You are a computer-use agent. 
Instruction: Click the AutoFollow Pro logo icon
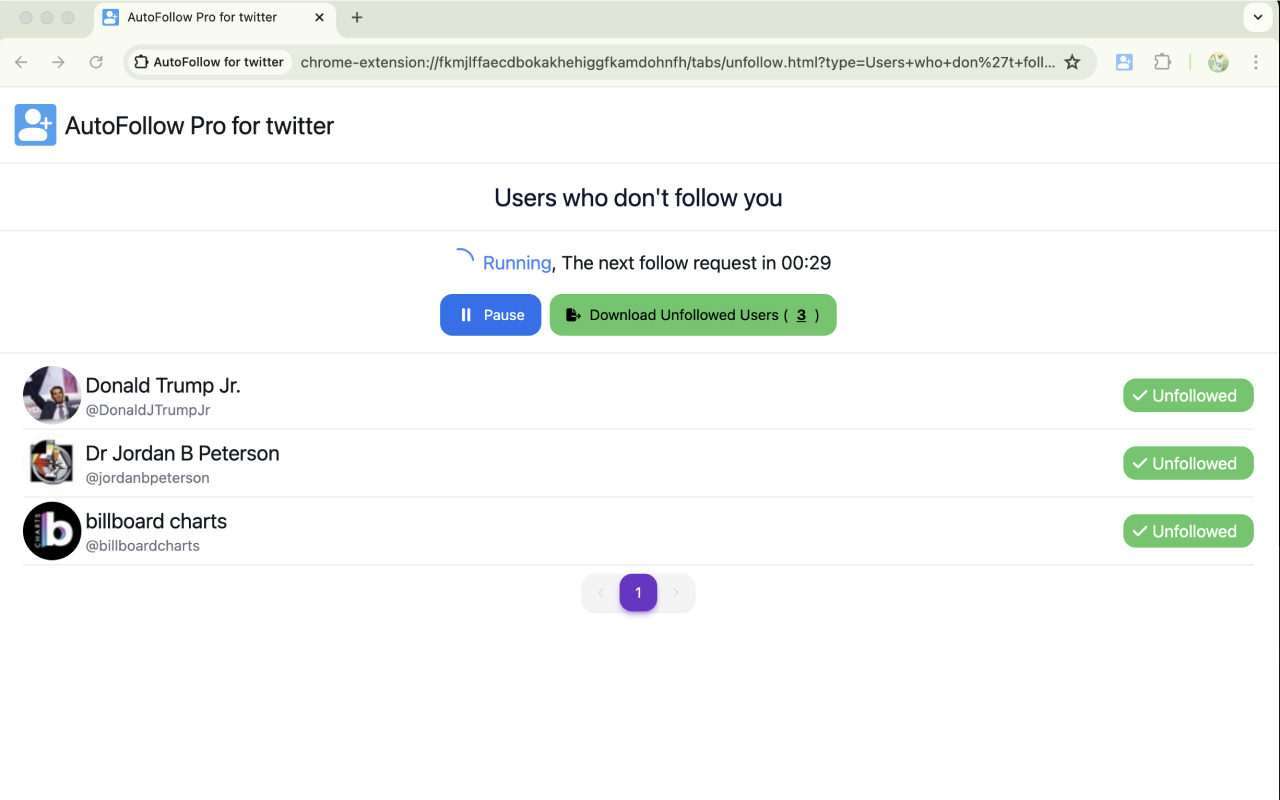point(35,125)
